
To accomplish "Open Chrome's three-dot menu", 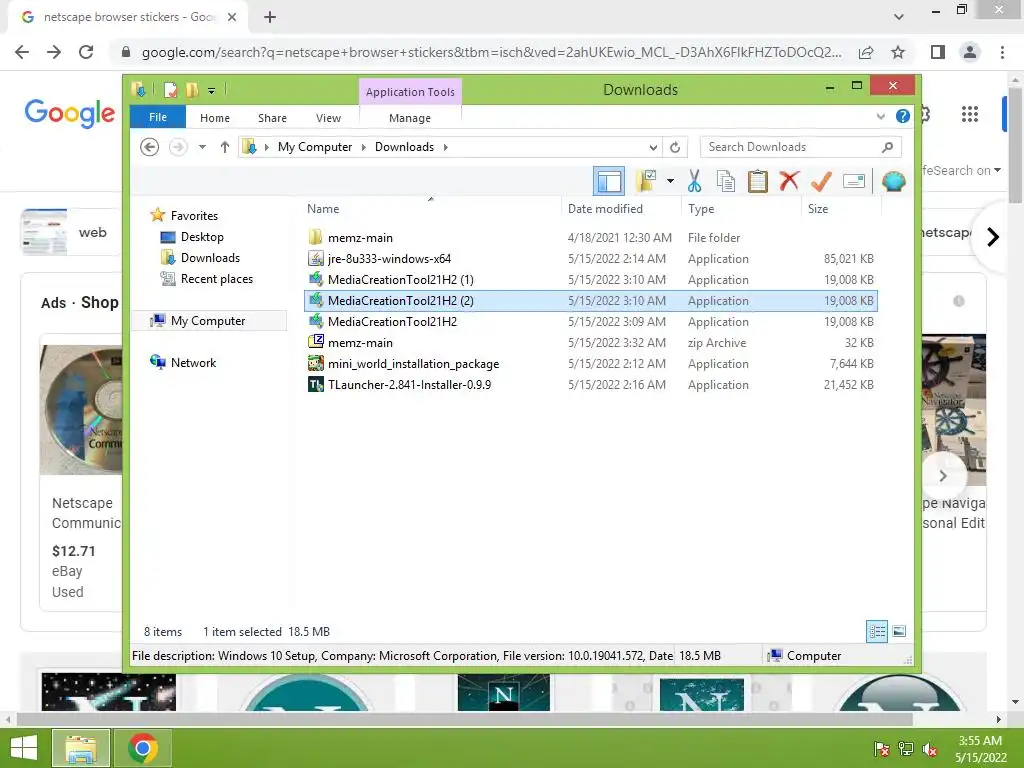I will click(1002, 52).
